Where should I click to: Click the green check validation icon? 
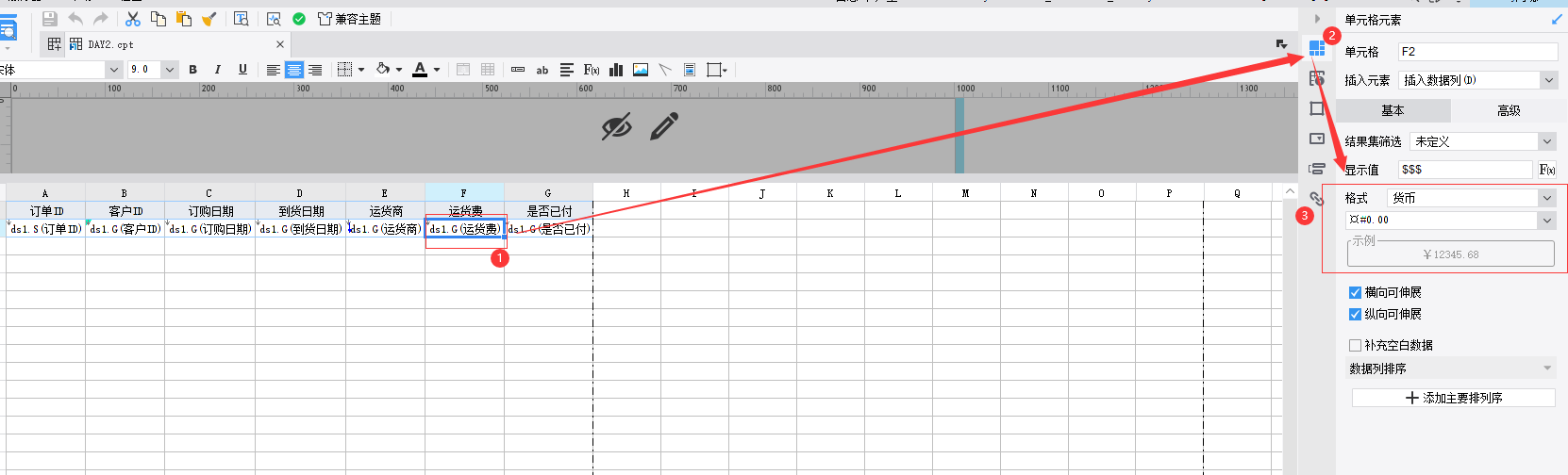click(x=299, y=19)
